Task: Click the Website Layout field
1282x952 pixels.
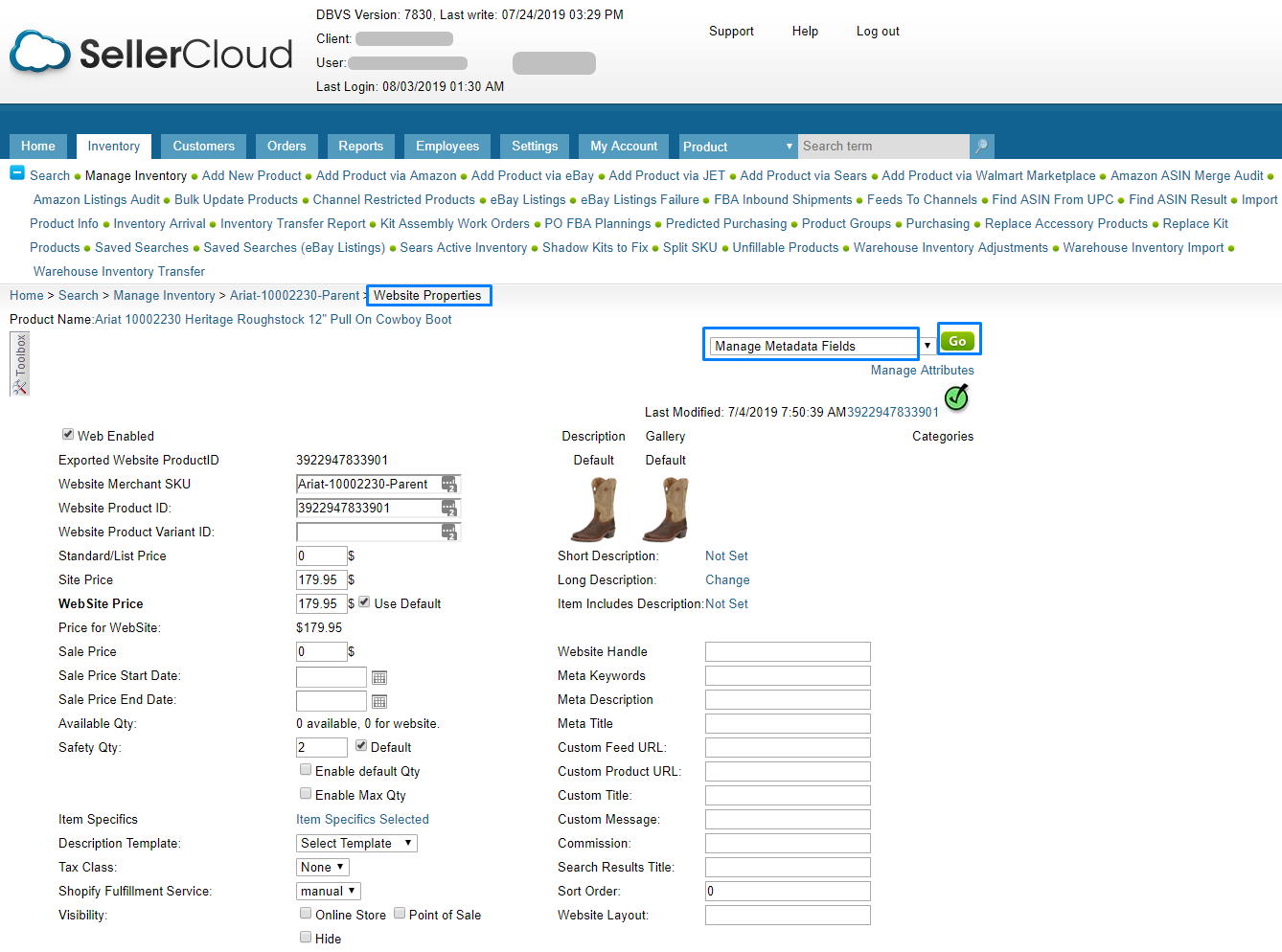Action: click(788, 916)
